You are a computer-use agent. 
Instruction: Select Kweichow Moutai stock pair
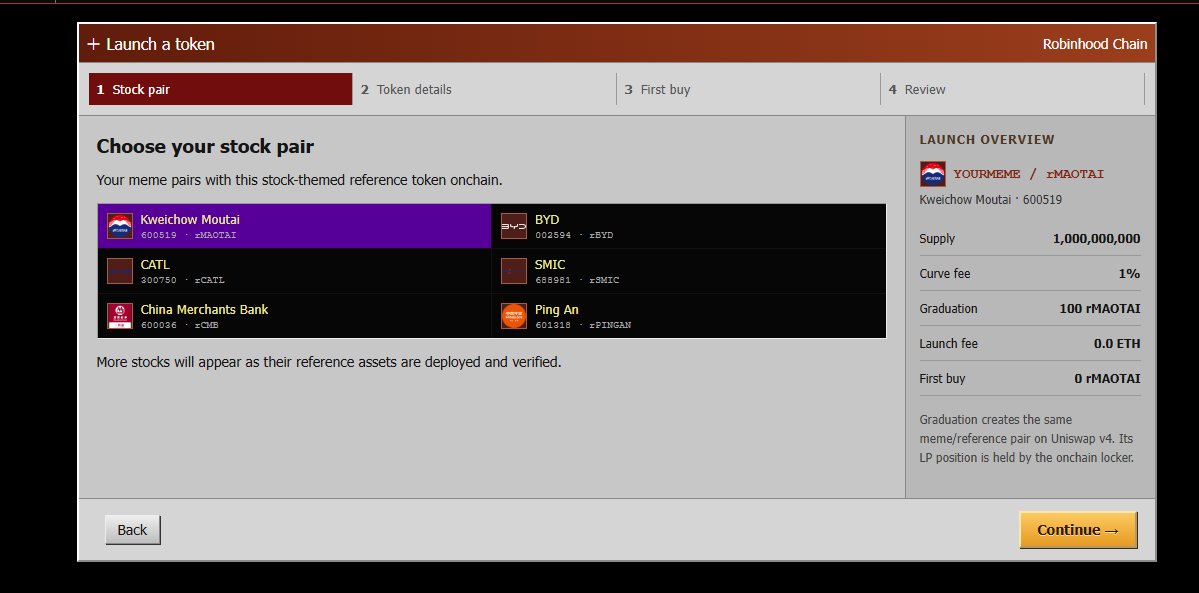(x=294, y=226)
